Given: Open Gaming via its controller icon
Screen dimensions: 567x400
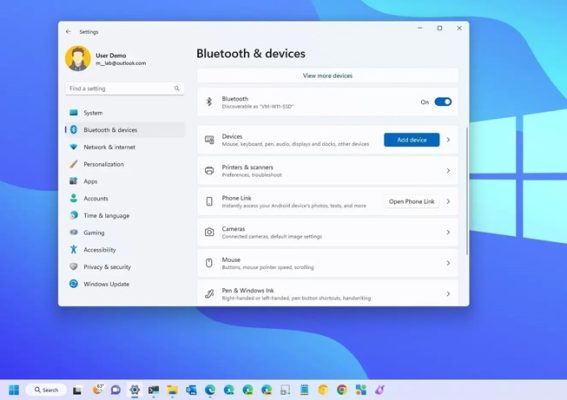Looking at the screenshot, I should (74, 233).
